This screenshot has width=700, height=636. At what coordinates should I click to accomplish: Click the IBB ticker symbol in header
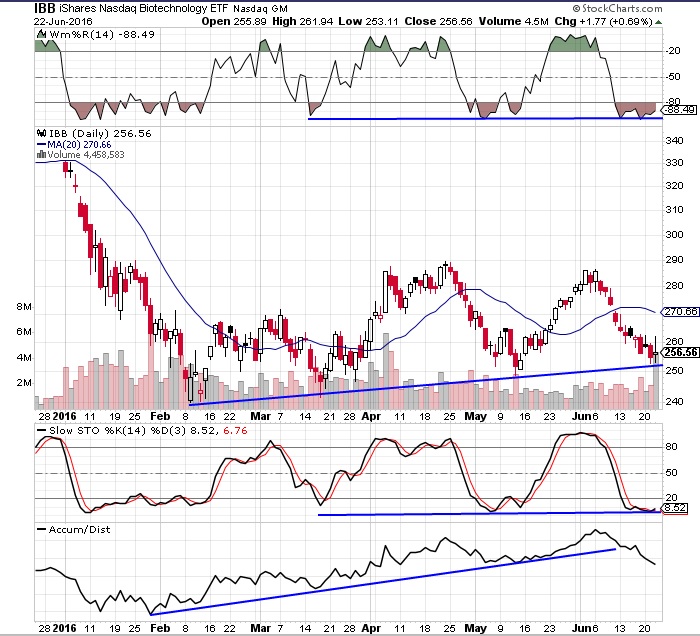click(45, 8)
